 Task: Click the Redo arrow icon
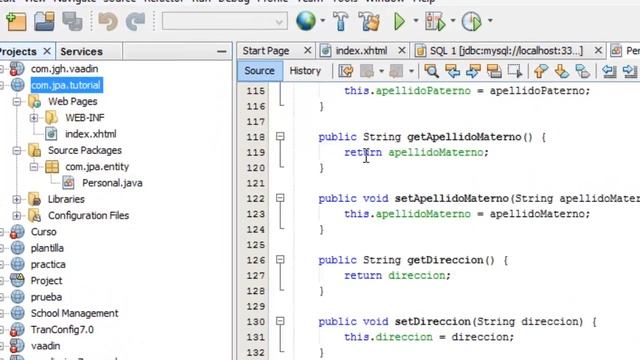[135, 21]
